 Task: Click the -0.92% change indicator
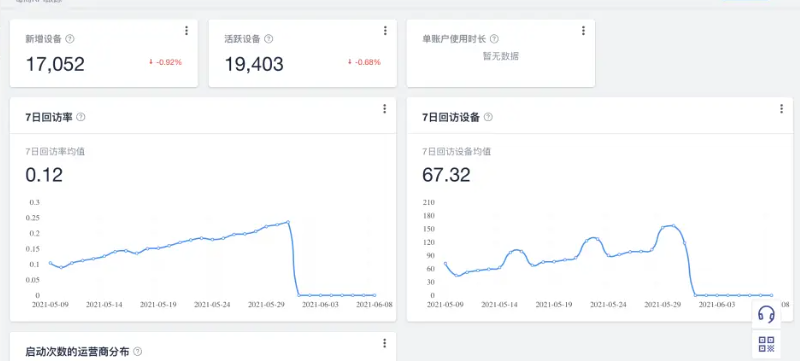[165, 62]
